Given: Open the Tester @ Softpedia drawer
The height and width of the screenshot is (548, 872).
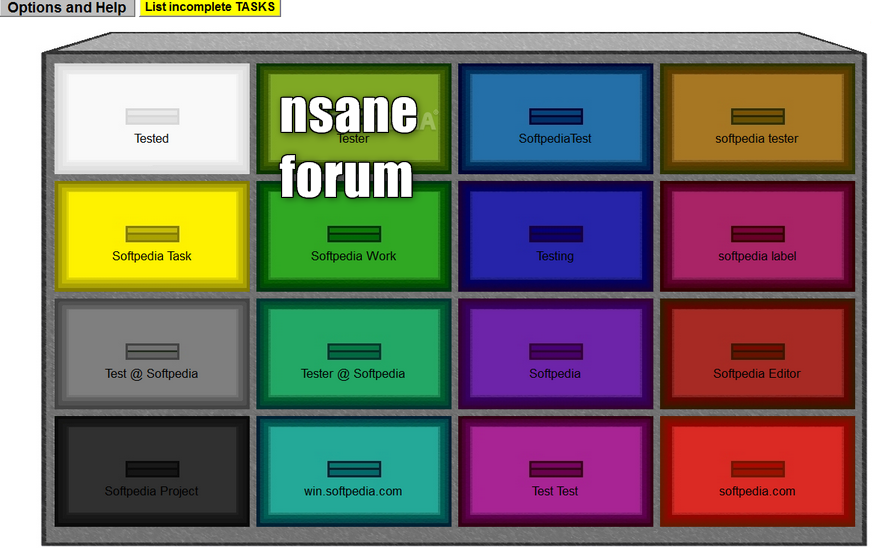Looking at the screenshot, I should tap(354, 354).
